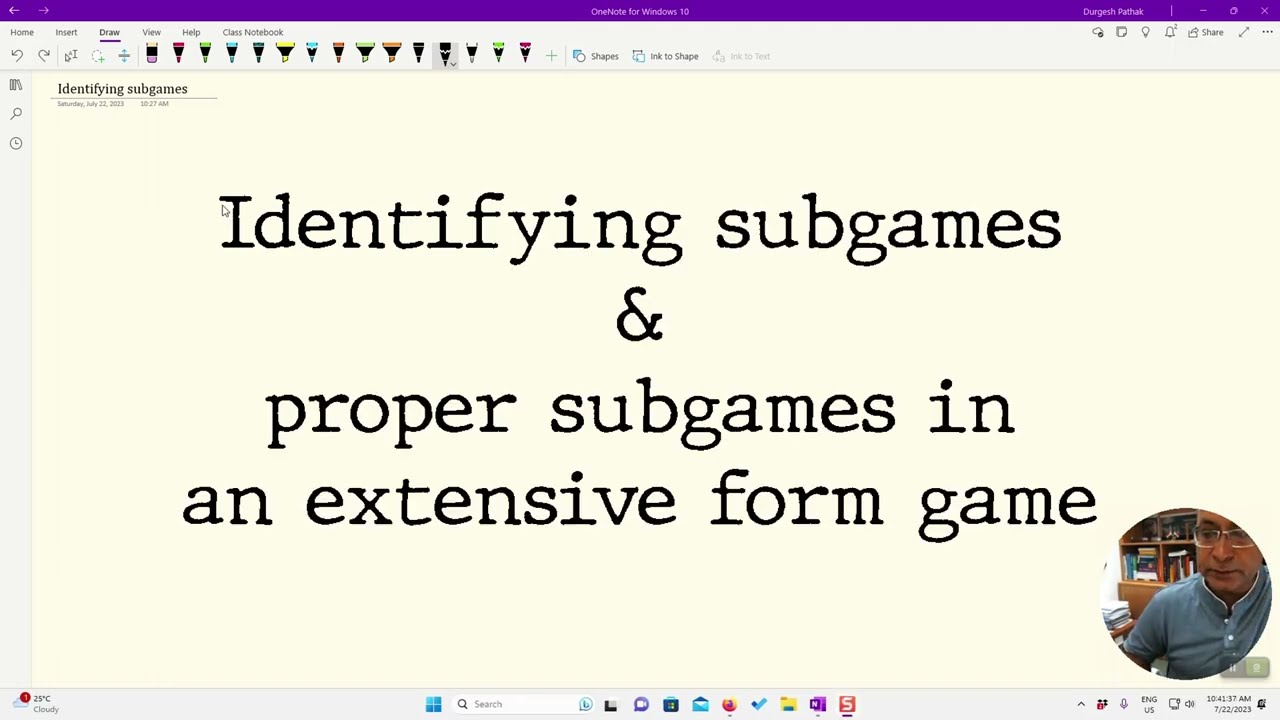The image size is (1280, 720).
Task: Pick the yellow highlighter pen
Action: pyautogui.click(x=285, y=54)
